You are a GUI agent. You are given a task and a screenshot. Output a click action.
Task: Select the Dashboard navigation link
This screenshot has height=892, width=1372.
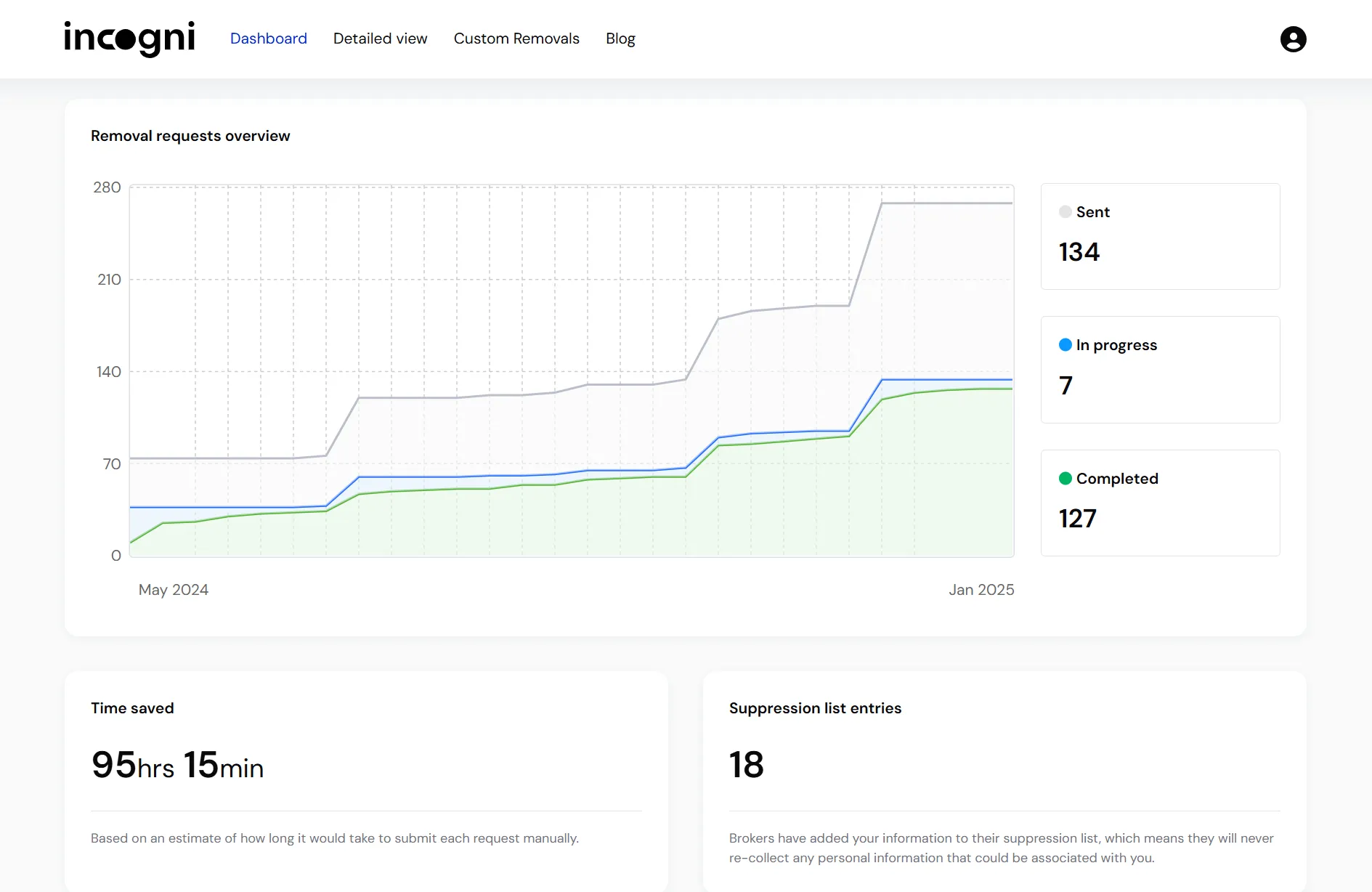click(x=268, y=38)
